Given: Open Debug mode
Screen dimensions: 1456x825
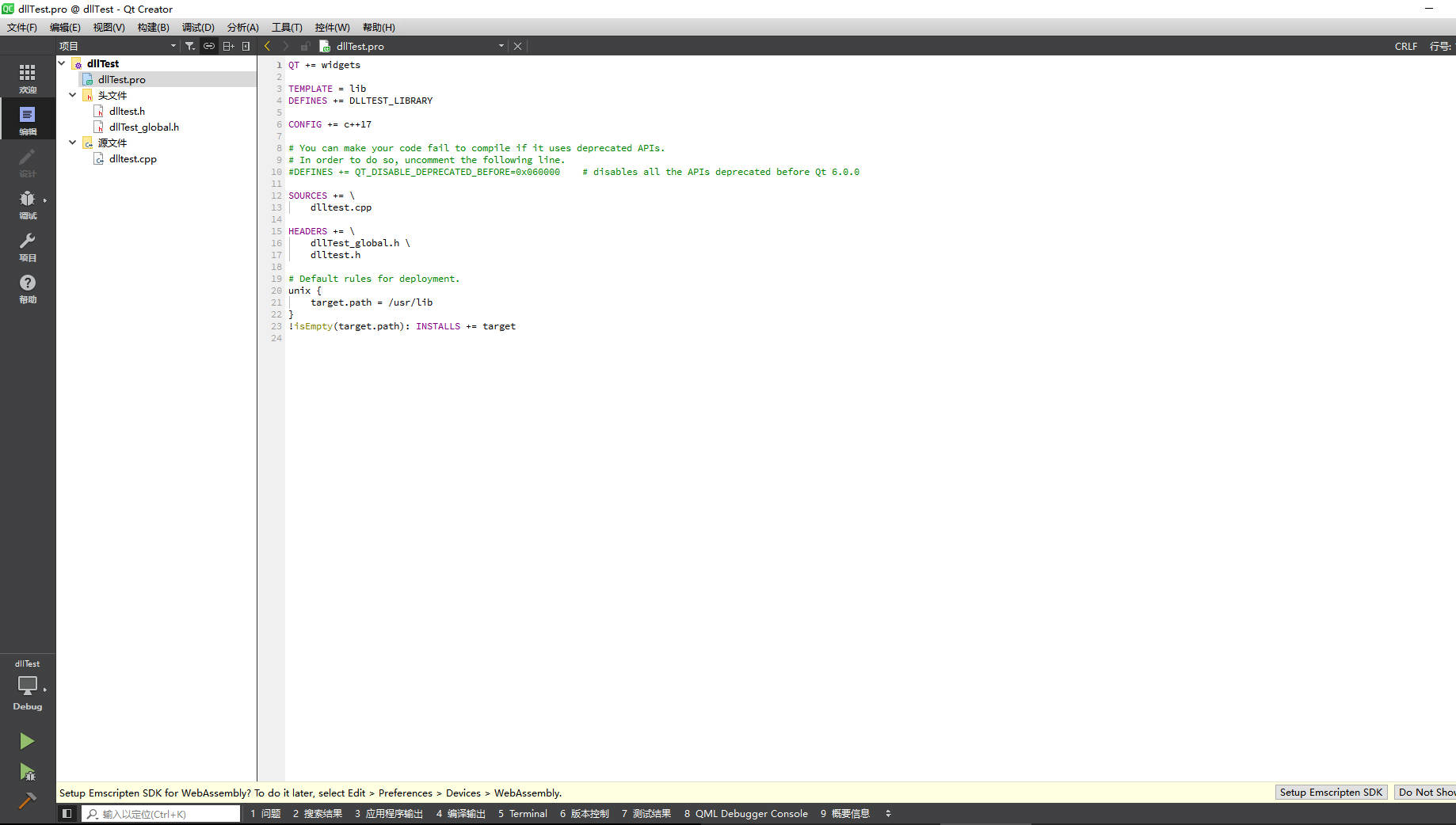Looking at the screenshot, I should pos(28,203).
